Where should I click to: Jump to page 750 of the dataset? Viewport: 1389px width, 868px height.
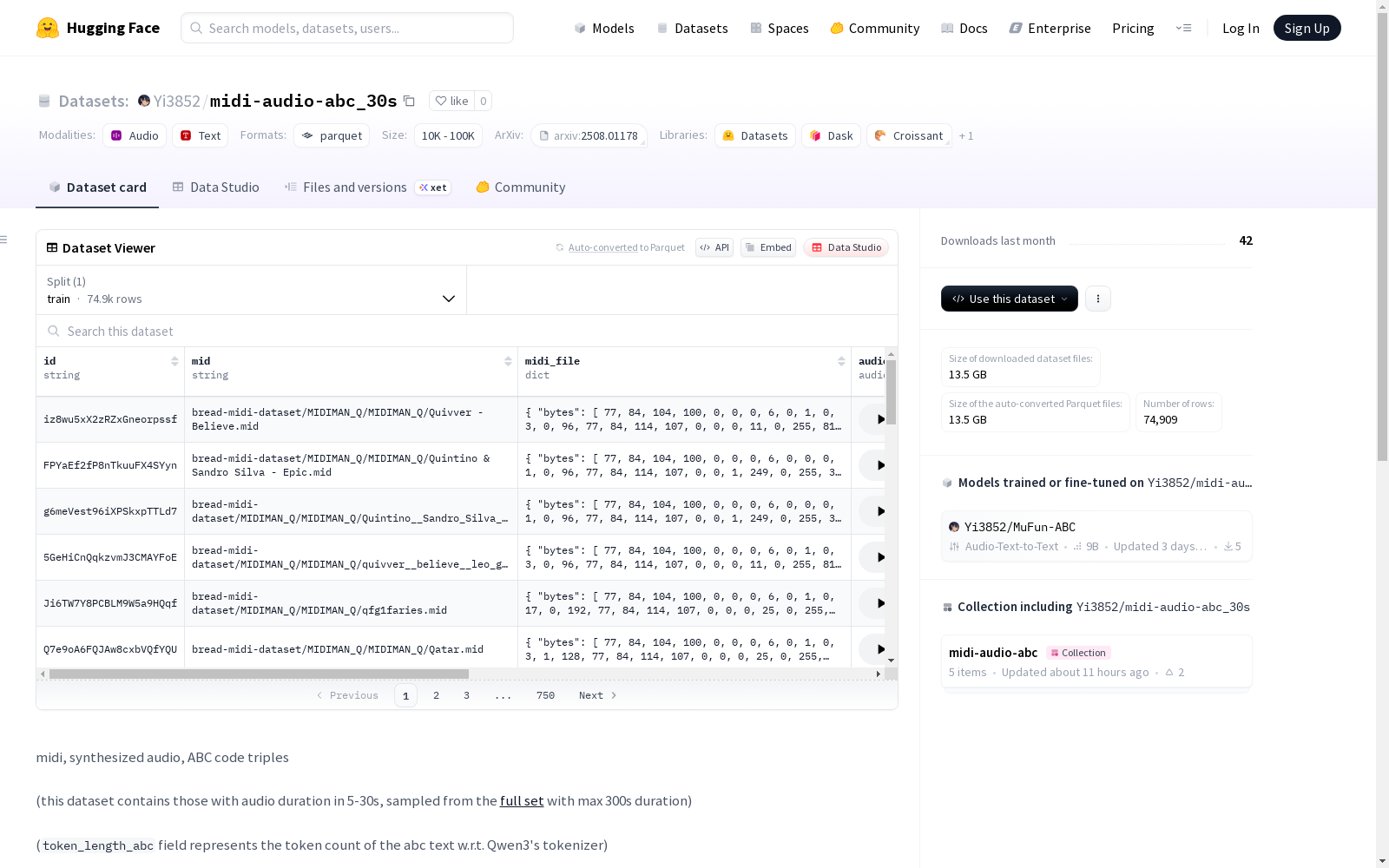pyautogui.click(x=545, y=695)
